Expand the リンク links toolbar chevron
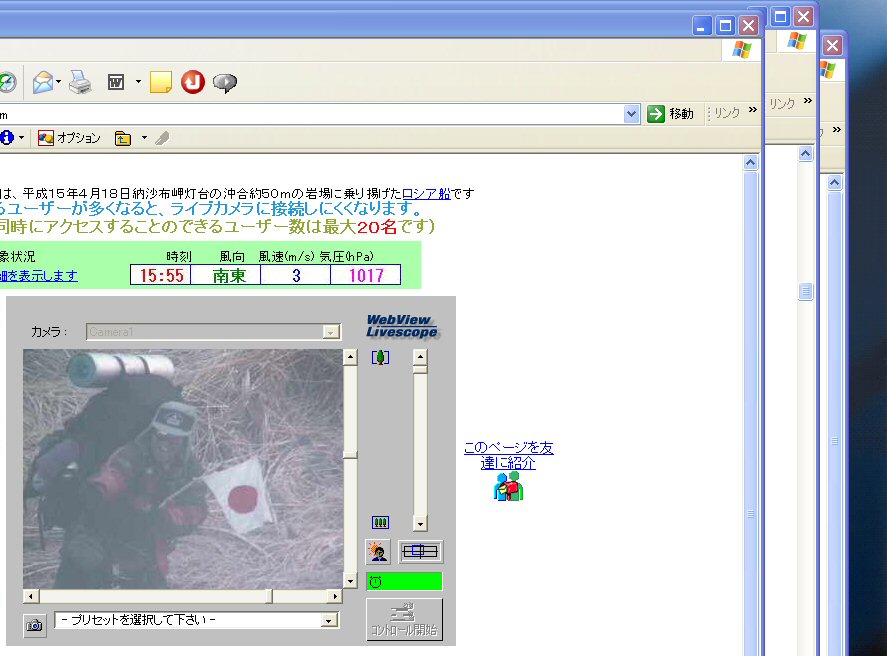Screen dimensions: 887x656 750,113
